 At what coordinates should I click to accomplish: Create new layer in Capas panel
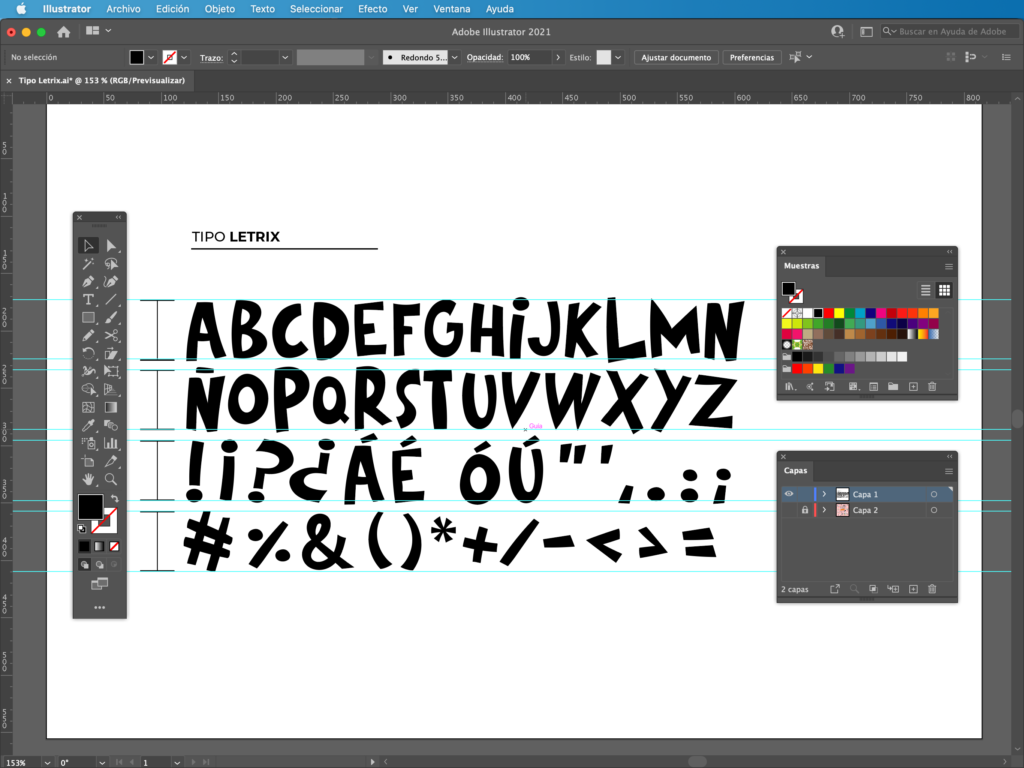tap(912, 589)
